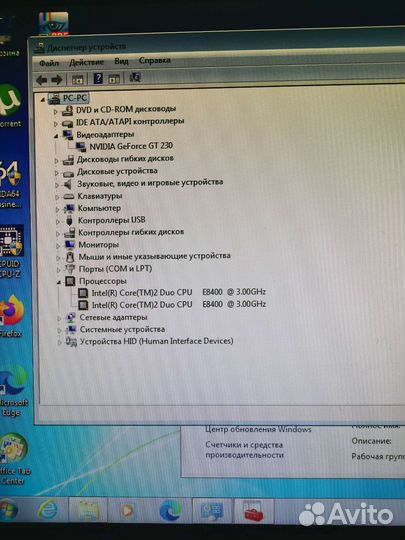
Task: Launch the CPUID CPU-Z desktop icon
Action: point(11,251)
